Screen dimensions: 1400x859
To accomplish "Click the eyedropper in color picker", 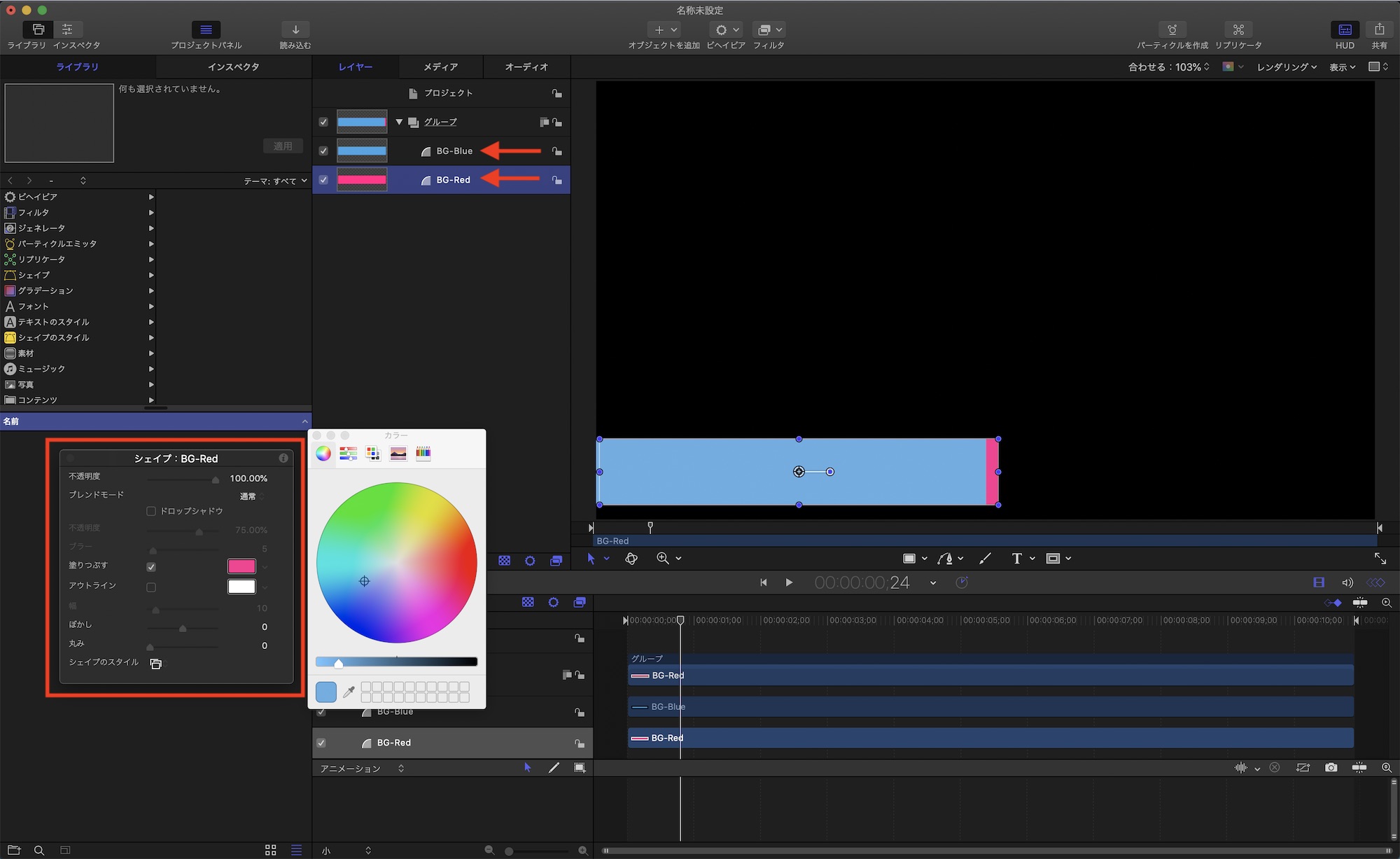I will (348, 692).
